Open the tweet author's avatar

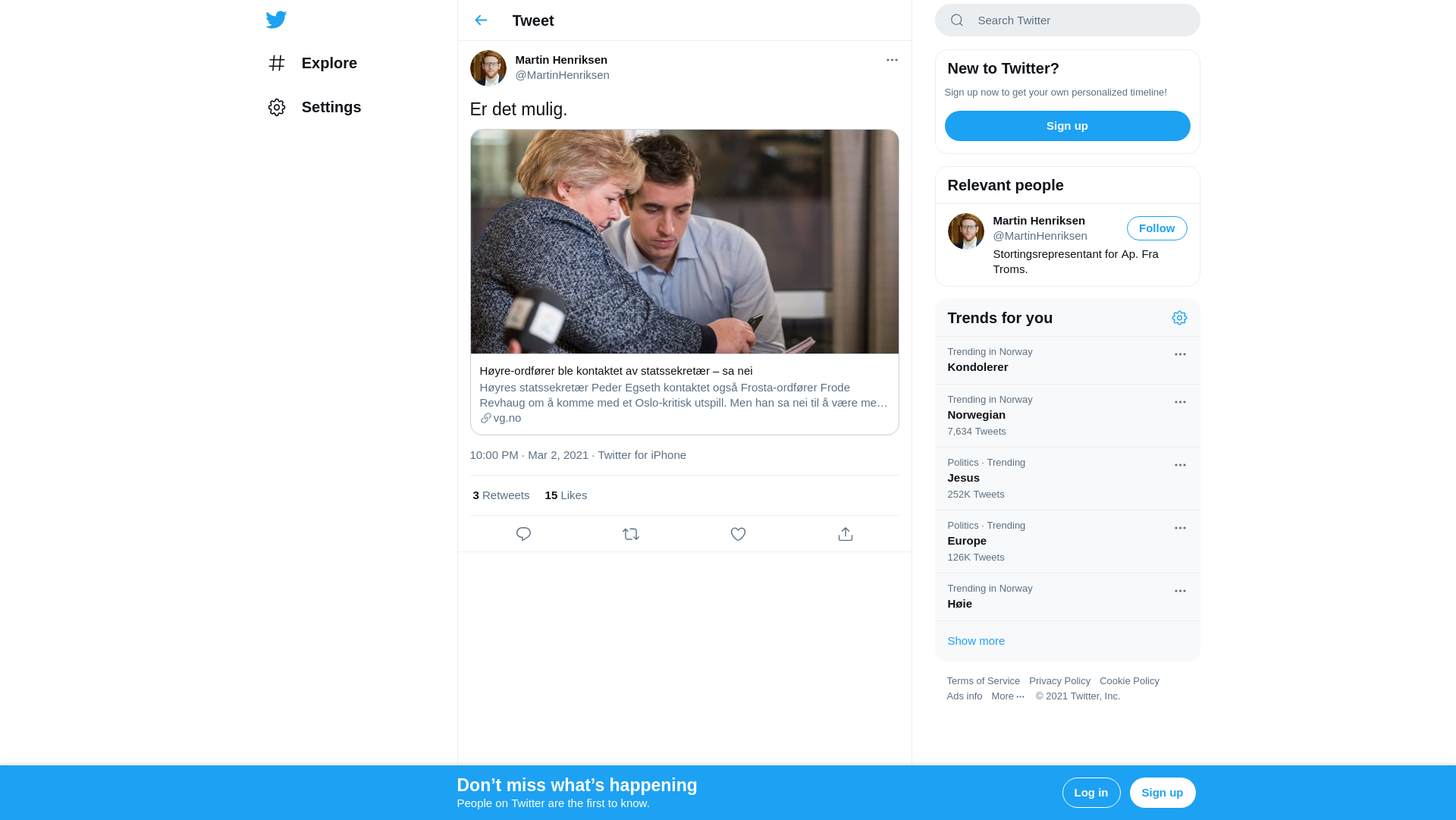click(x=488, y=68)
